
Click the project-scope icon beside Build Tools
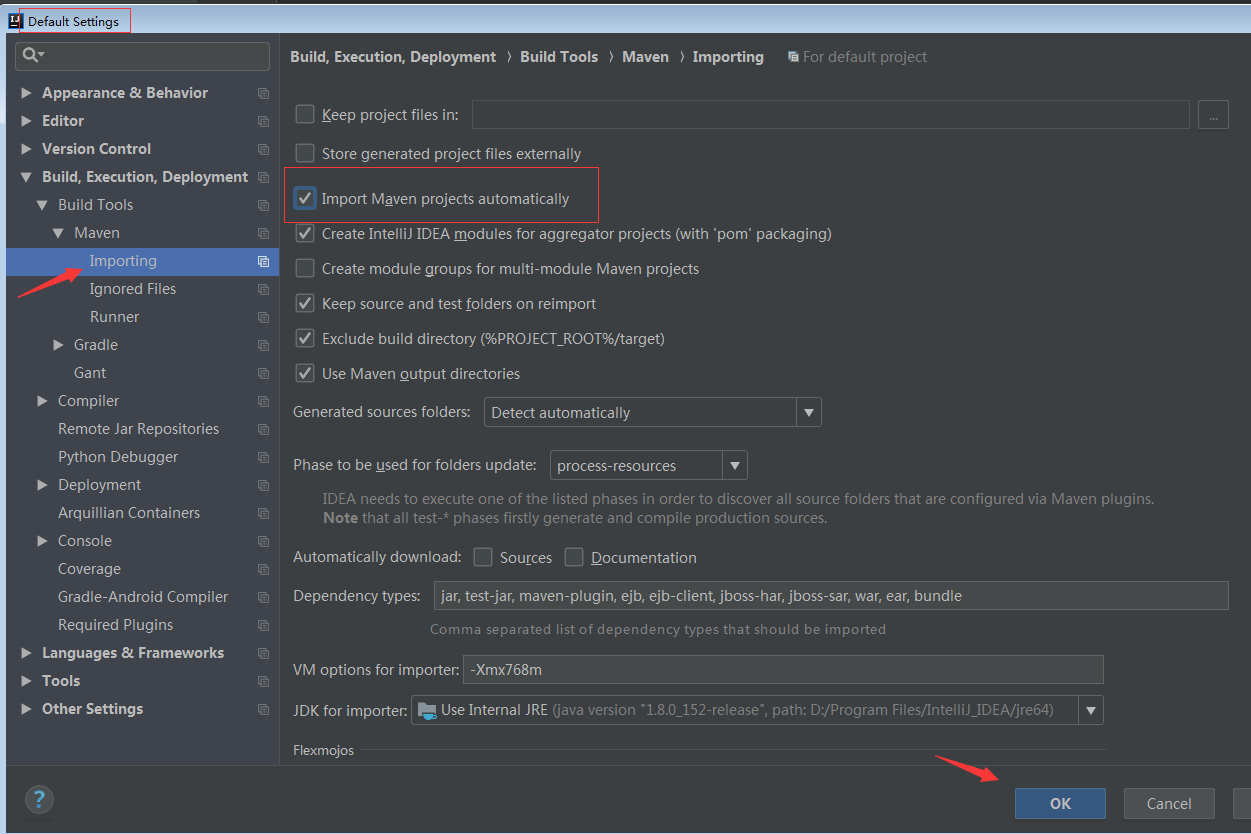click(x=263, y=205)
